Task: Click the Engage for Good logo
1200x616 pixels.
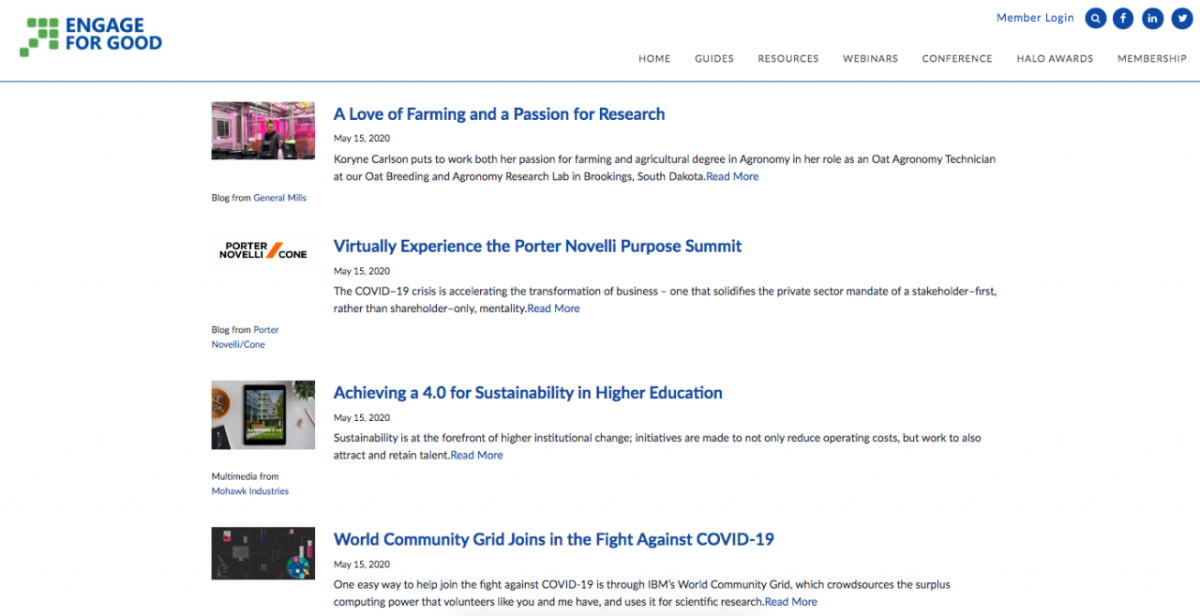Action: click(x=91, y=35)
